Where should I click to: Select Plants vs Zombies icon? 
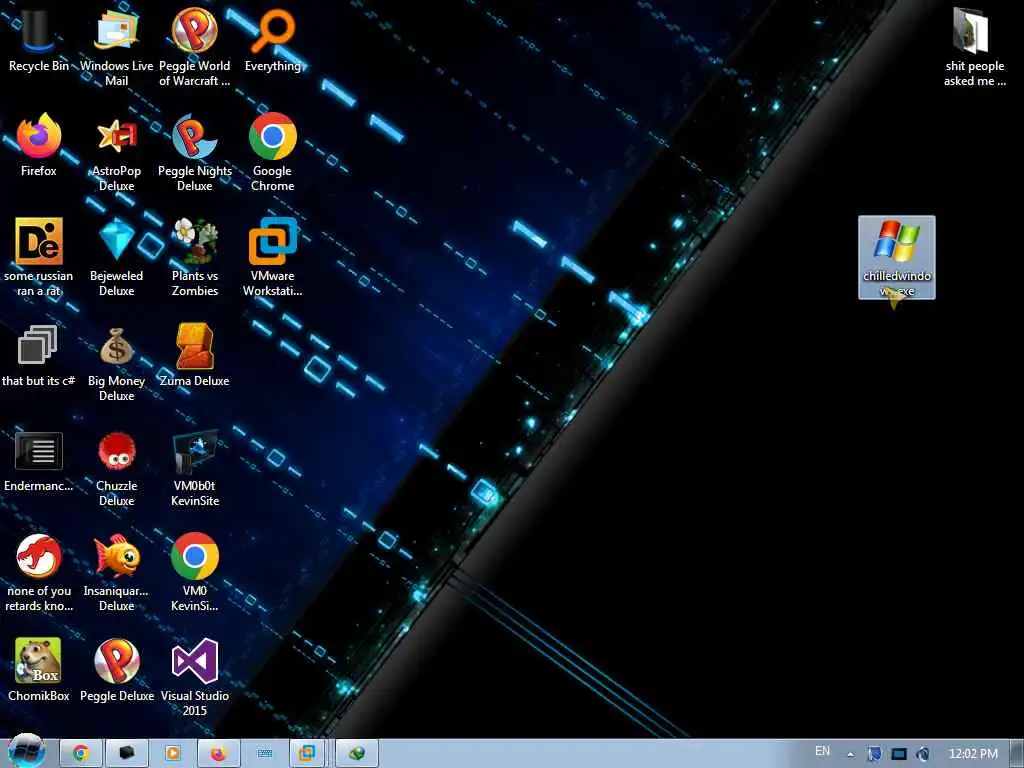coord(195,257)
